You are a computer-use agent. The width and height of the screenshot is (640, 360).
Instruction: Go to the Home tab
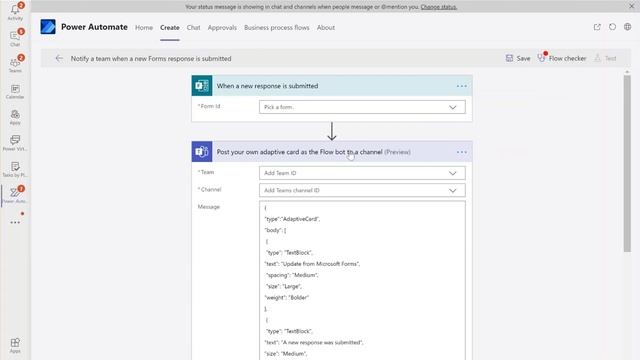144,27
